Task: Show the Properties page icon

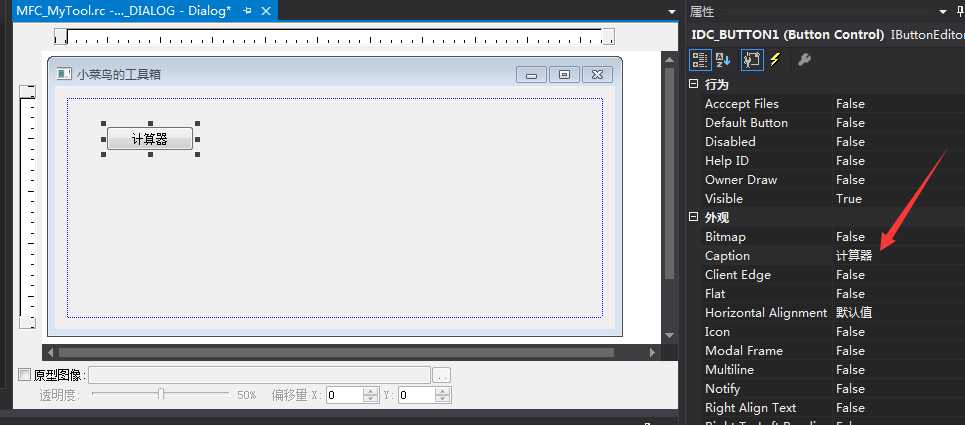Action: pos(752,60)
